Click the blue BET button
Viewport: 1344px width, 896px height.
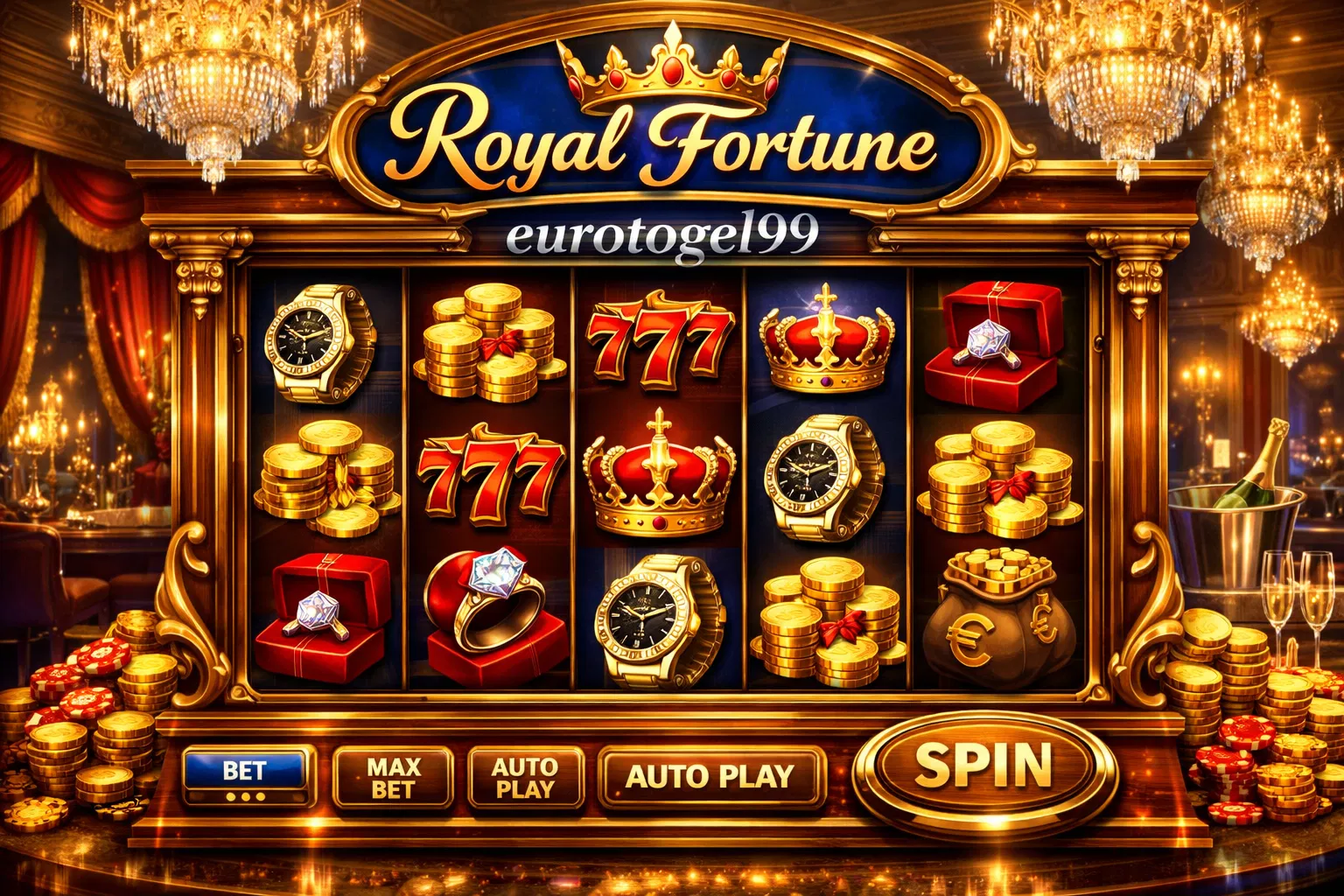click(247, 775)
